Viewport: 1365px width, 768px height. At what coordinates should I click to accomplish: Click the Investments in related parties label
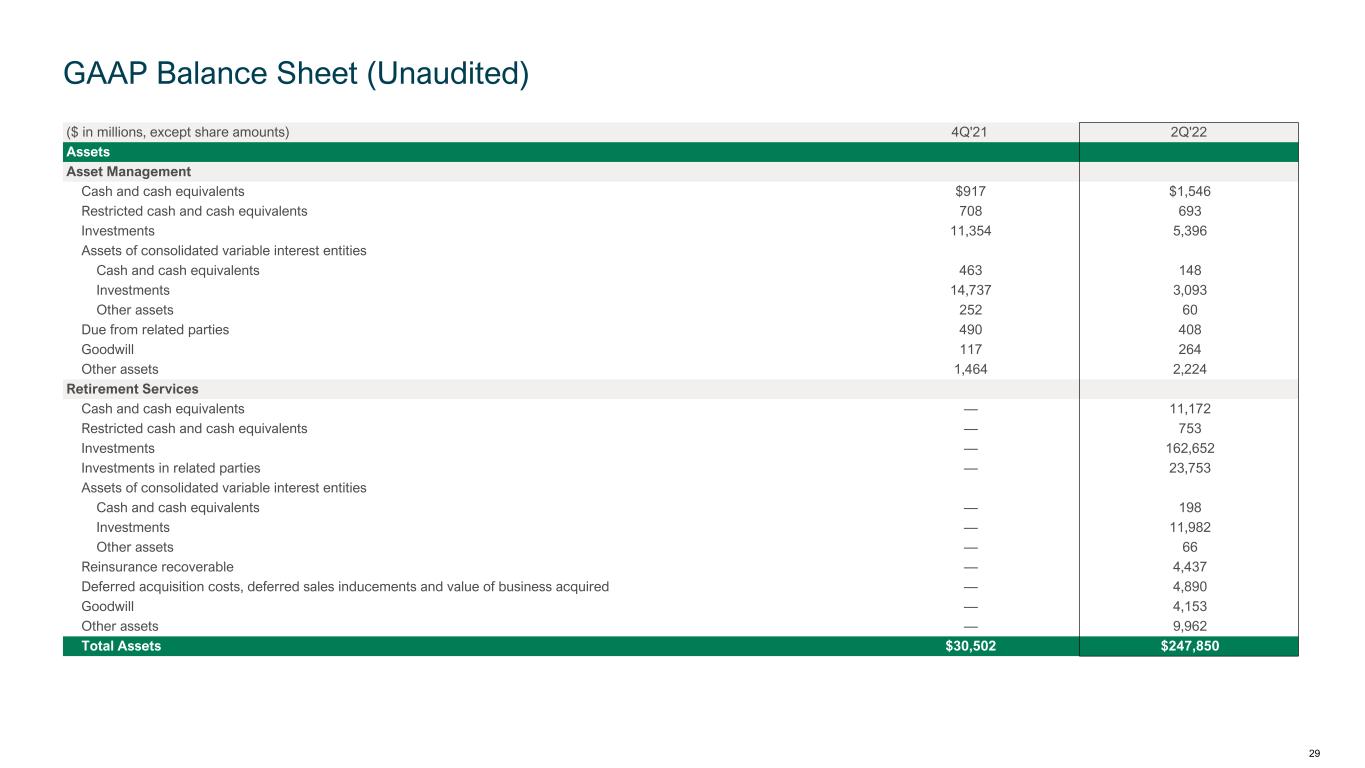(171, 468)
